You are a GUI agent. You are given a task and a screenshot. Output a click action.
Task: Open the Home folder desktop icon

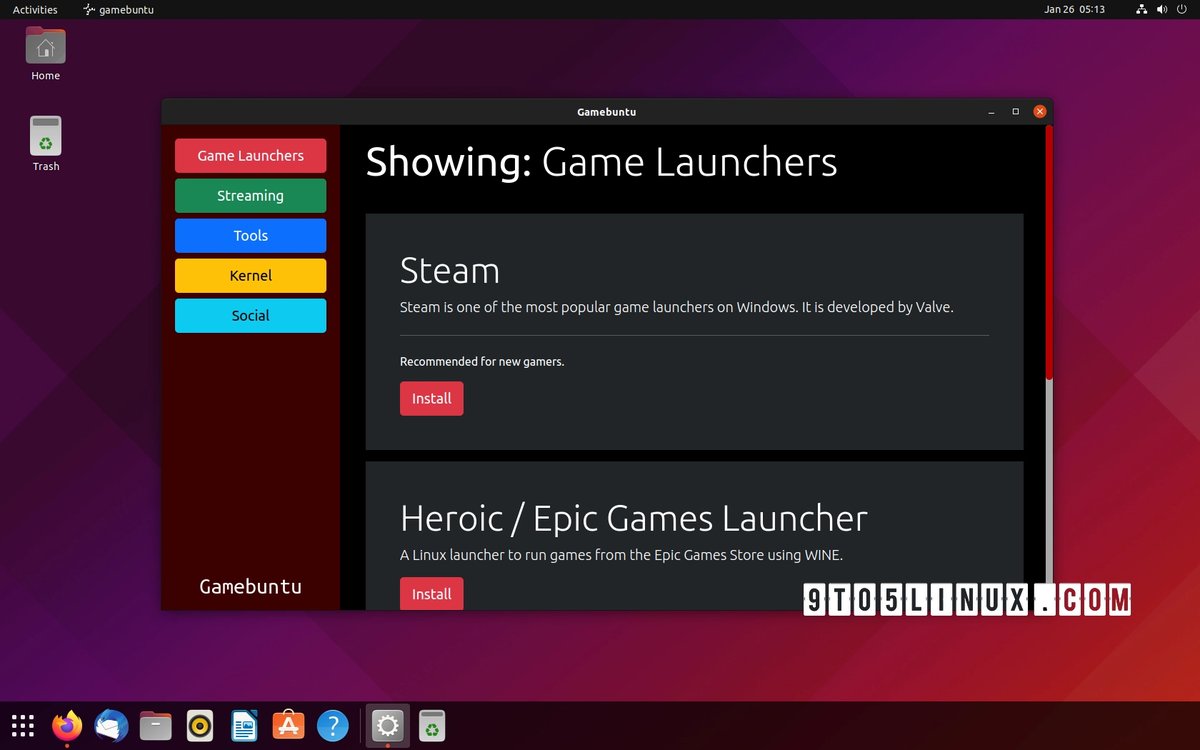pyautogui.click(x=46, y=54)
